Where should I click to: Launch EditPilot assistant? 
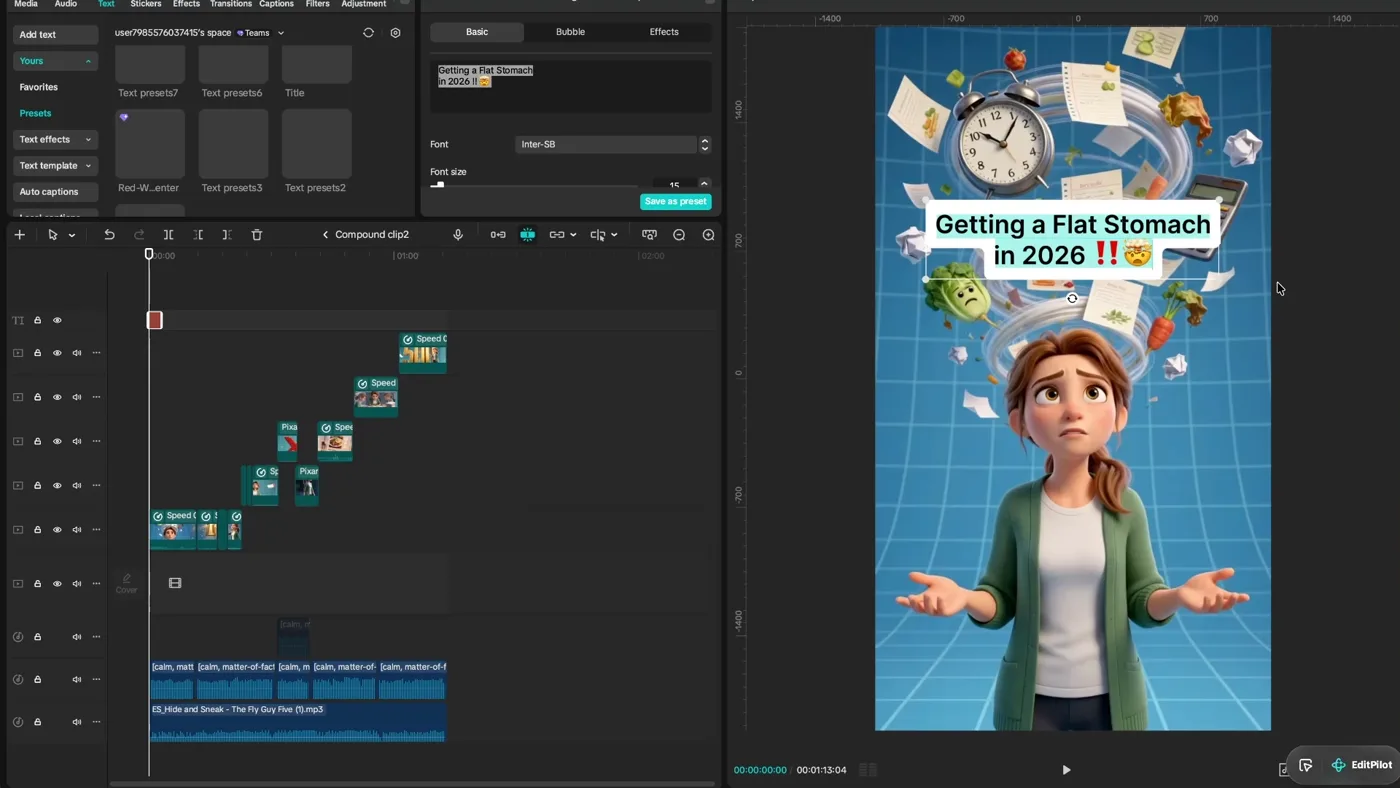point(1362,765)
